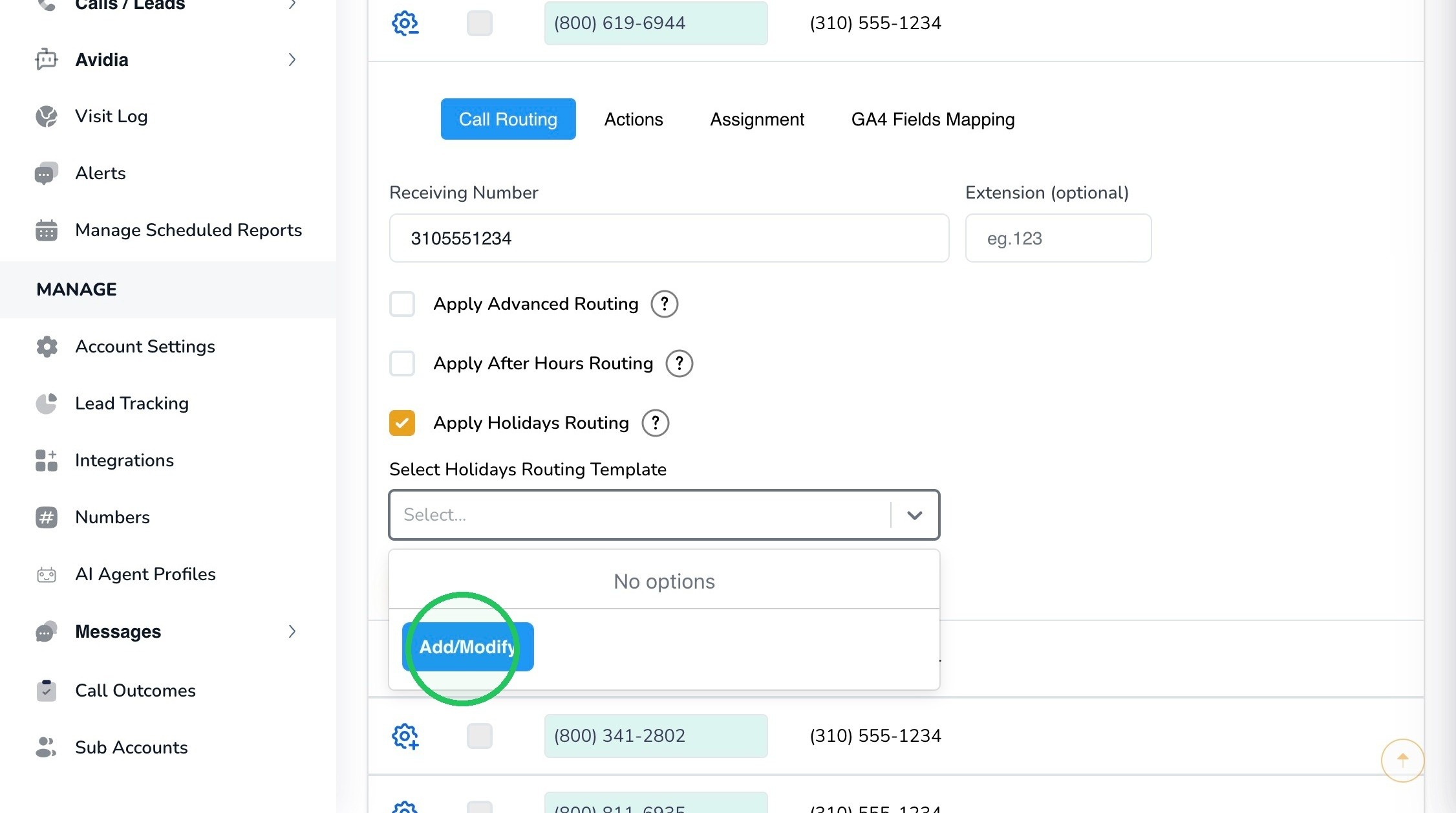Open help for Apply After Hours Routing
The image size is (1456, 813).
click(x=680, y=363)
